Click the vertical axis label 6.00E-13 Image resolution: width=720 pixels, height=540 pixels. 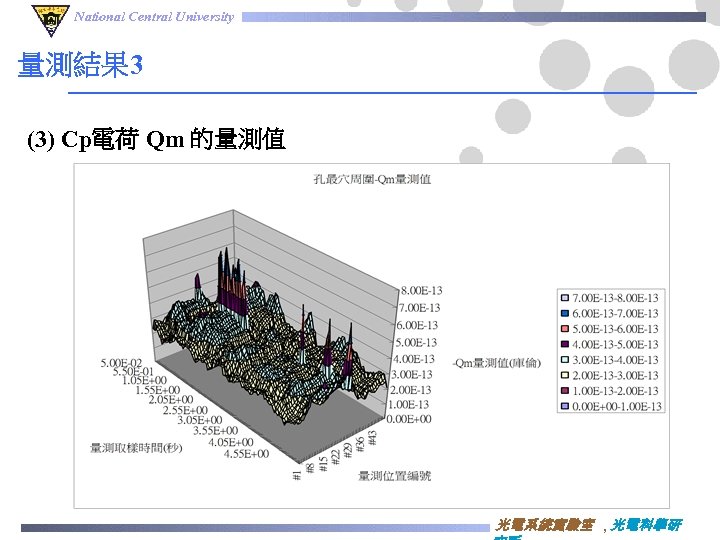[417, 325]
